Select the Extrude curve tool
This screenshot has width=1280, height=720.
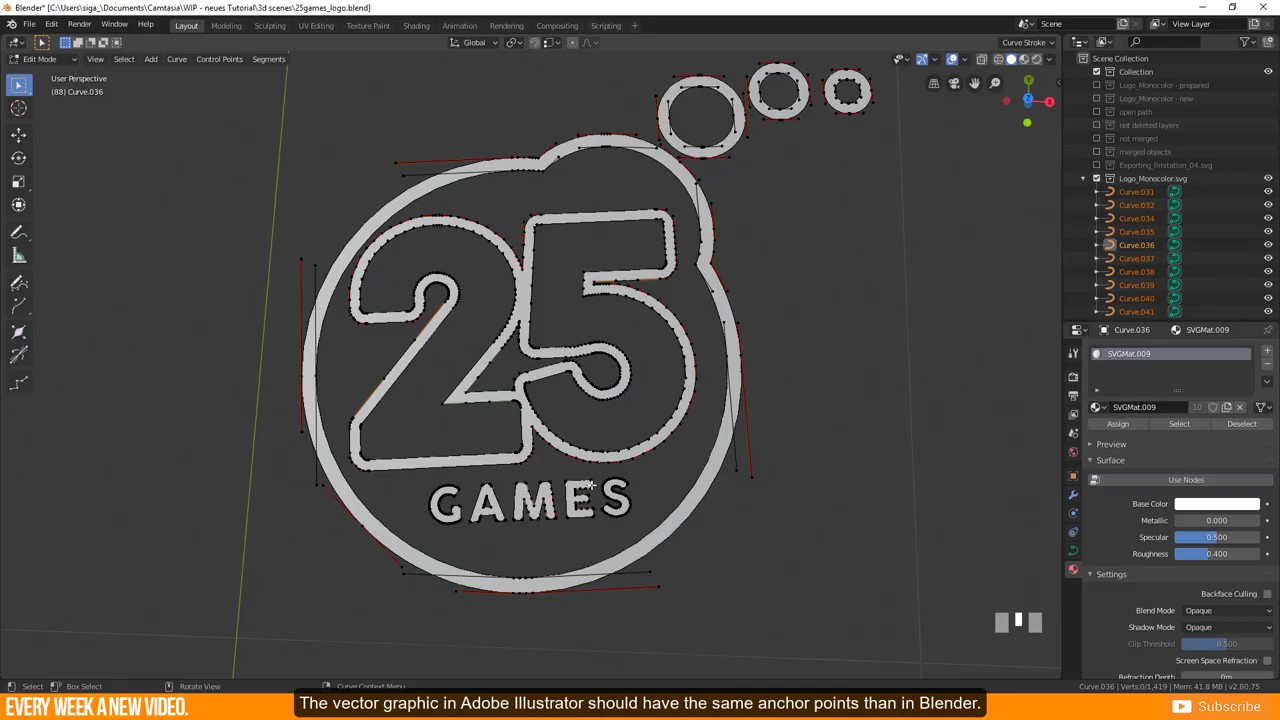[18, 307]
